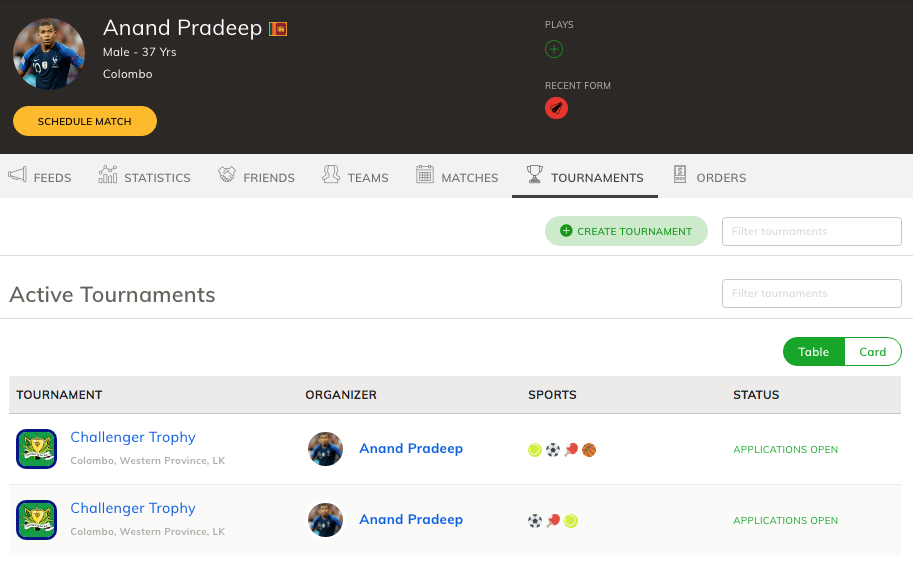Click the megaphone icon for Feeds
The image size is (913, 580).
[x=17, y=174]
